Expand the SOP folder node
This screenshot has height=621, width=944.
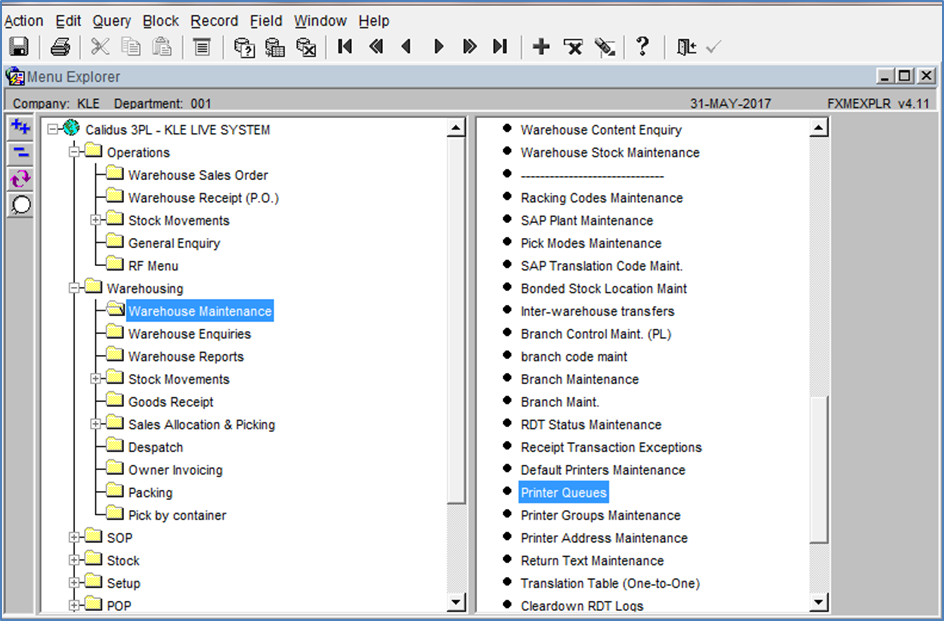pyautogui.click(x=74, y=537)
